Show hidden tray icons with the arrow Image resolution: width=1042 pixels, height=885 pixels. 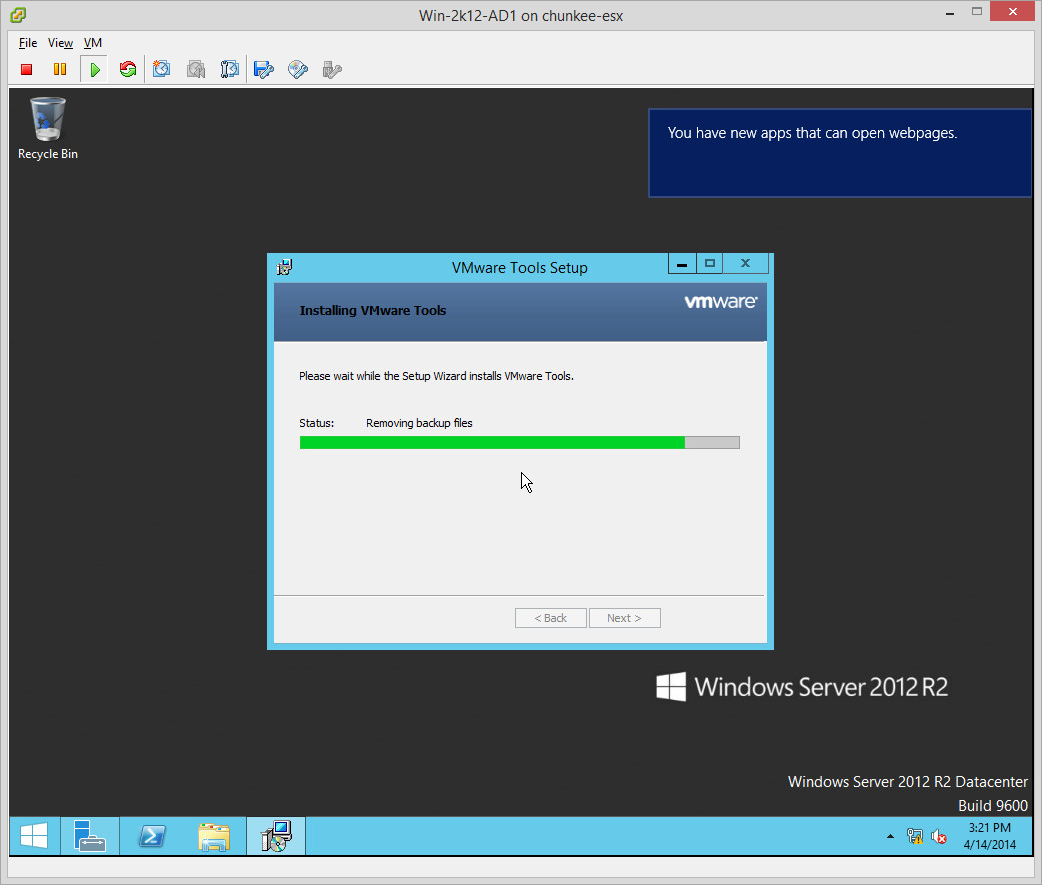pos(889,836)
